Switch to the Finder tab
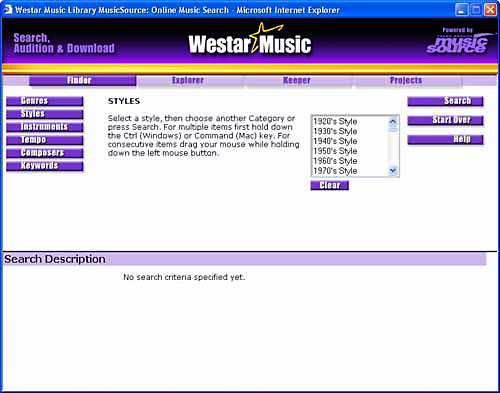Screen dimensions: 500x393 pos(83,80)
